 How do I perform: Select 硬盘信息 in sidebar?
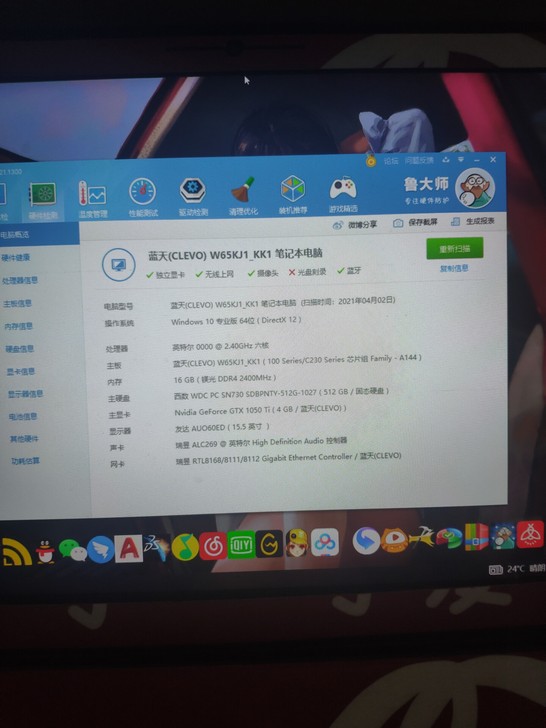point(20,349)
